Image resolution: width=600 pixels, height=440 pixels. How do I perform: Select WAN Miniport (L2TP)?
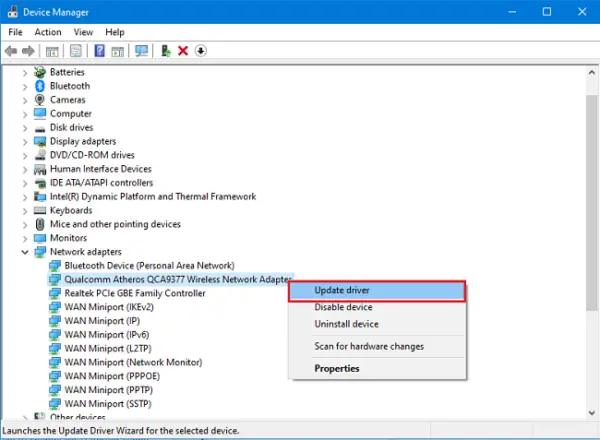[108, 348]
